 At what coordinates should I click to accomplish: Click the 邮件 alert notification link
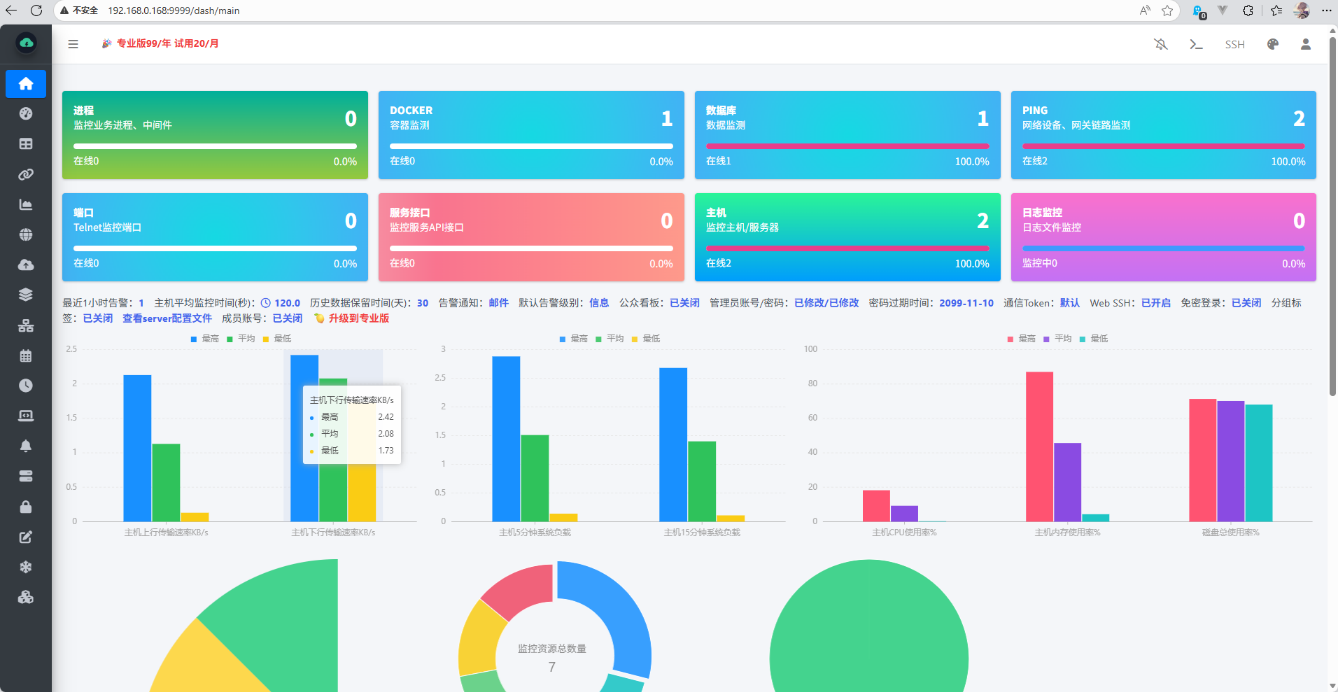point(498,302)
